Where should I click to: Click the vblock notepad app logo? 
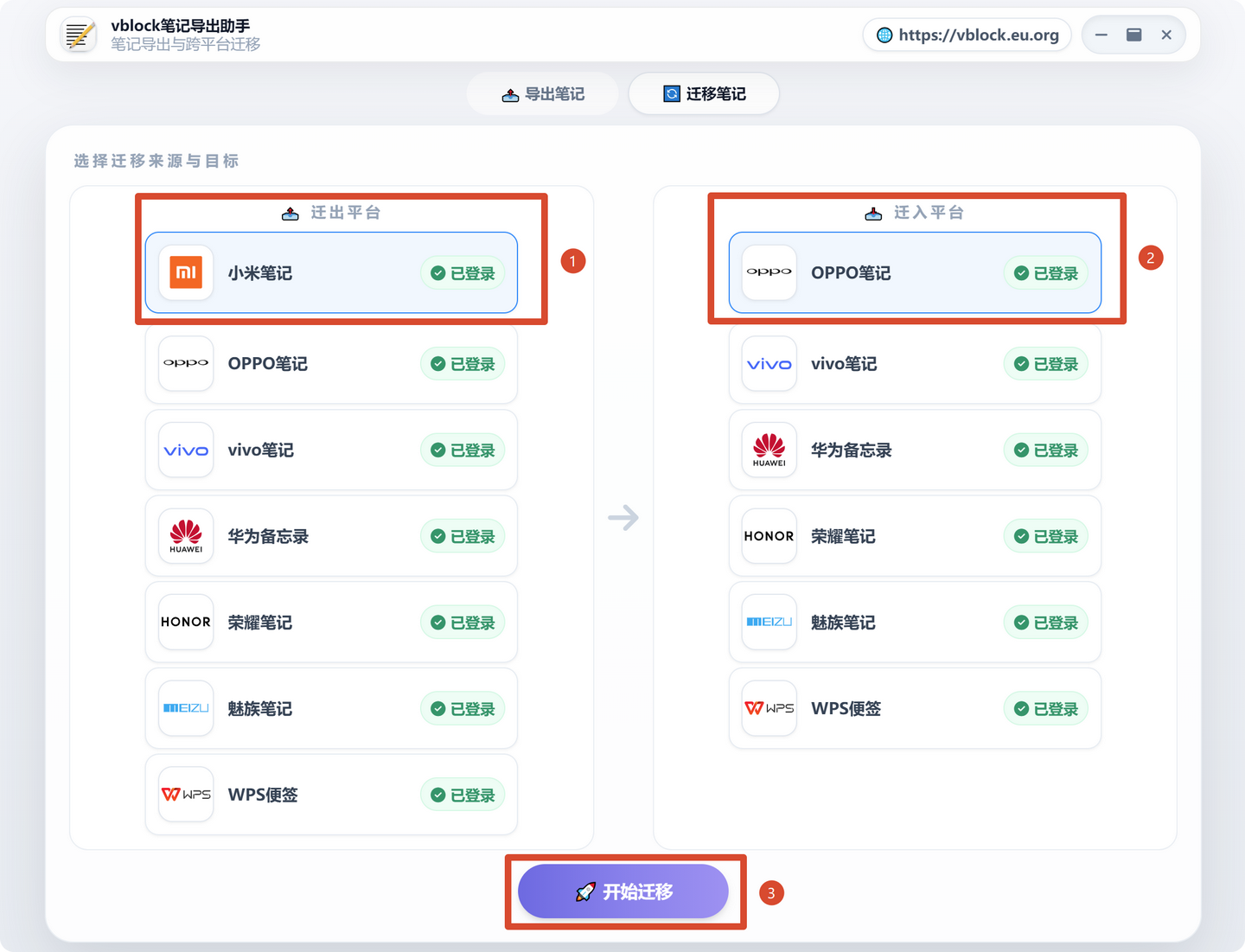(79, 35)
